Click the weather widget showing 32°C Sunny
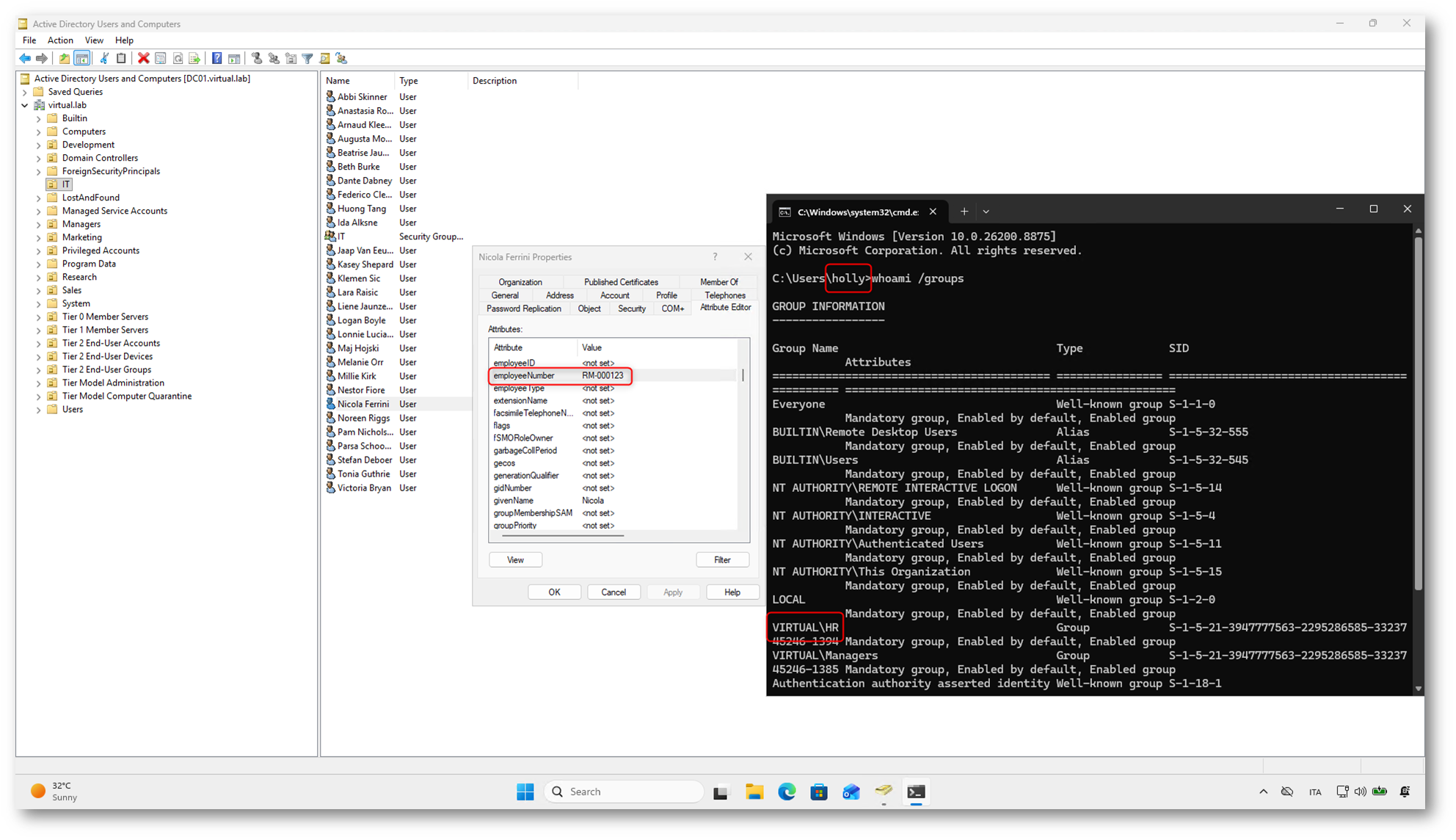The height and width of the screenshot is (840, 1456). click(x=54, y=792)
